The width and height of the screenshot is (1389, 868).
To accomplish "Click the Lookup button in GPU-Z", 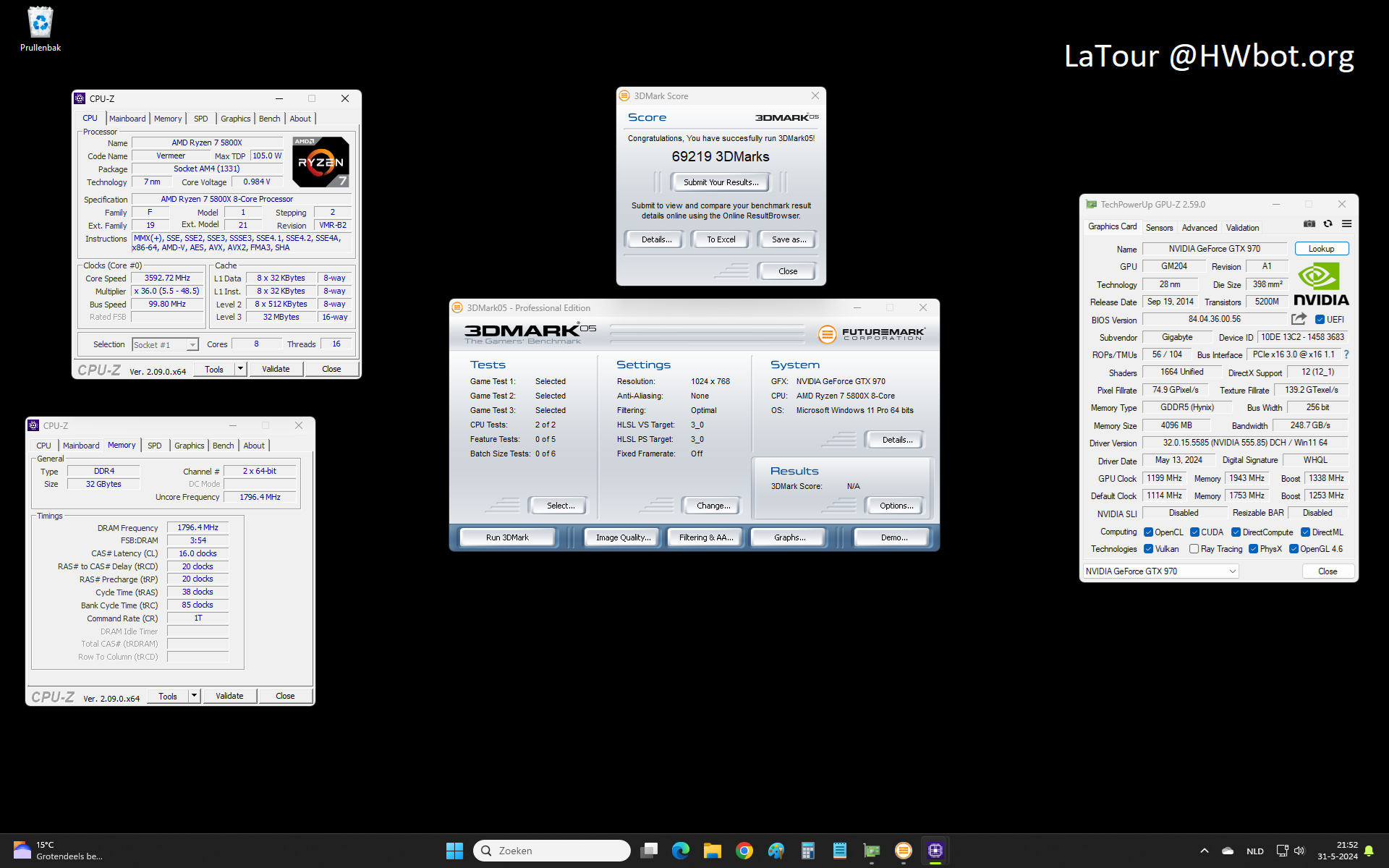I will (1321, 249).
